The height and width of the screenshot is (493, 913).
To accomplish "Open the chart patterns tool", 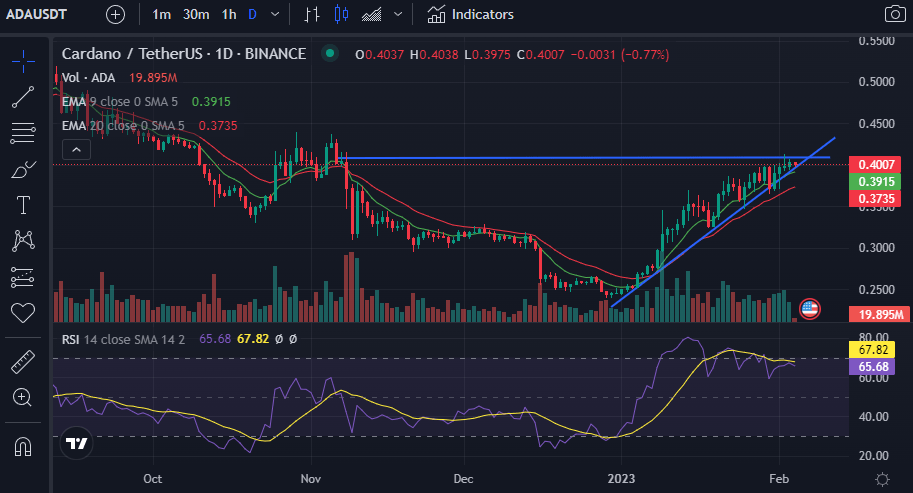I will point(23,240).
